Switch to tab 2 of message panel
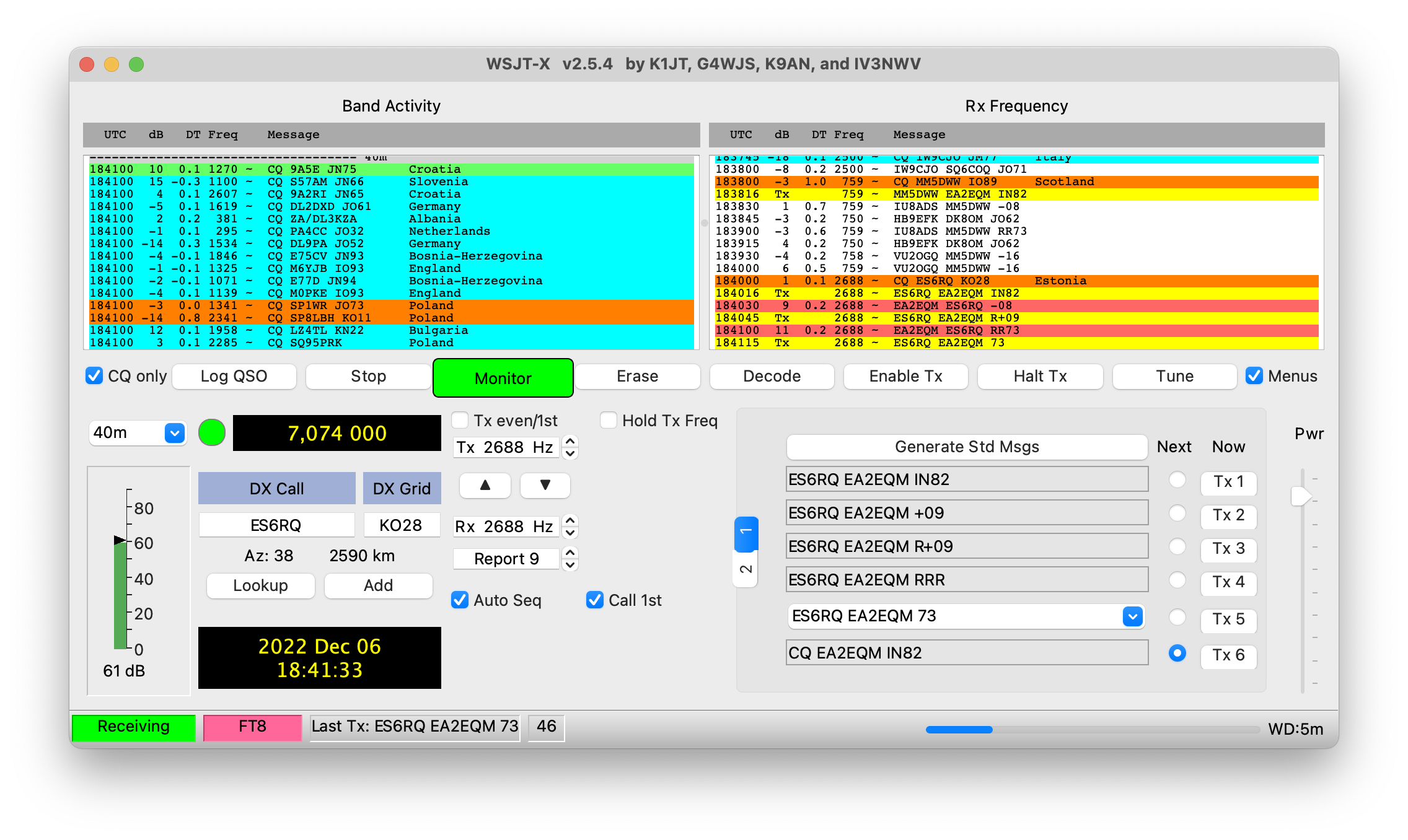Screen dimensions: 1408x840 point(746,569)
